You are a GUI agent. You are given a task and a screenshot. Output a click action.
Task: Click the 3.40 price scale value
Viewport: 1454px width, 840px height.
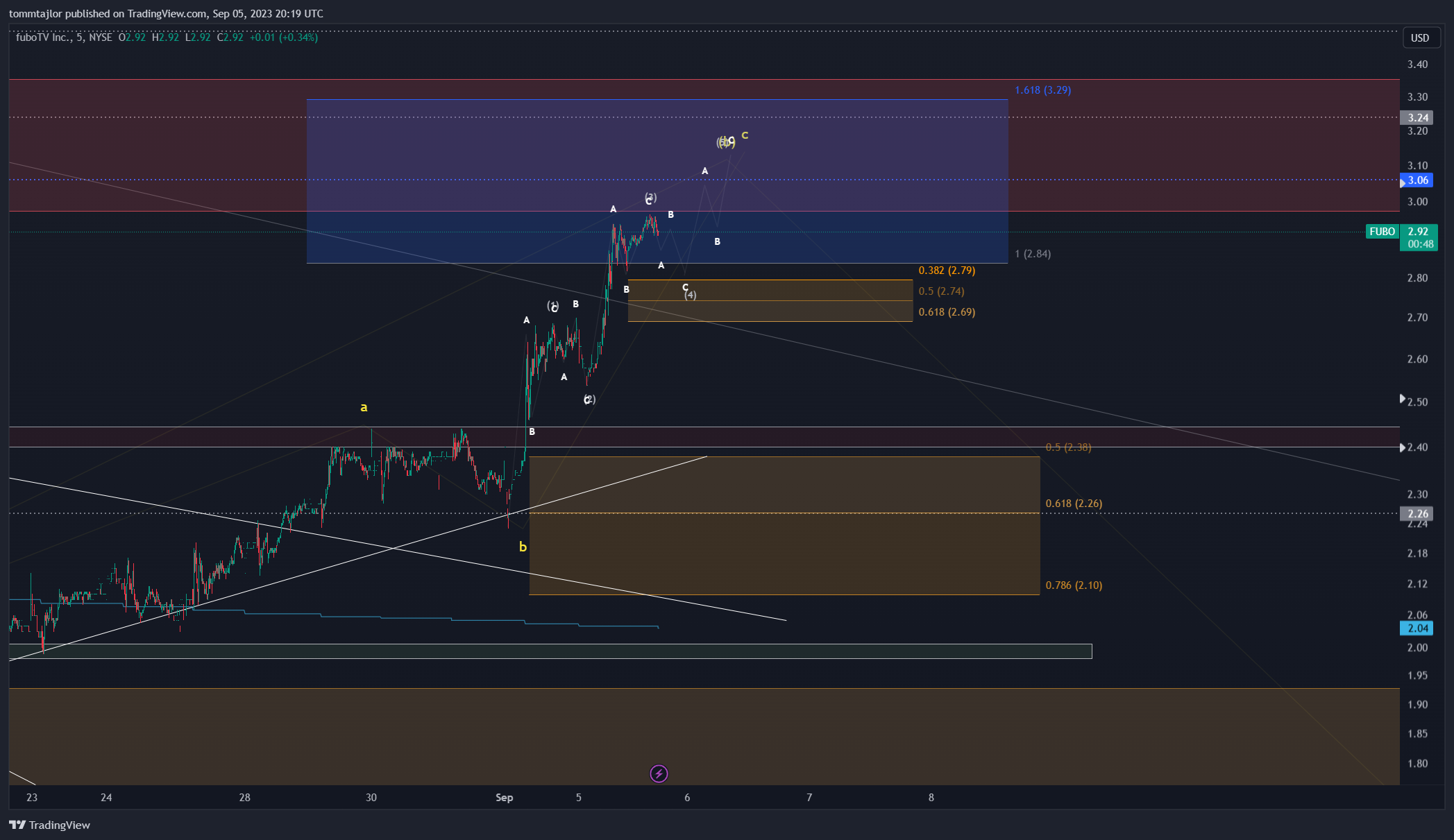click(1417, 65)
